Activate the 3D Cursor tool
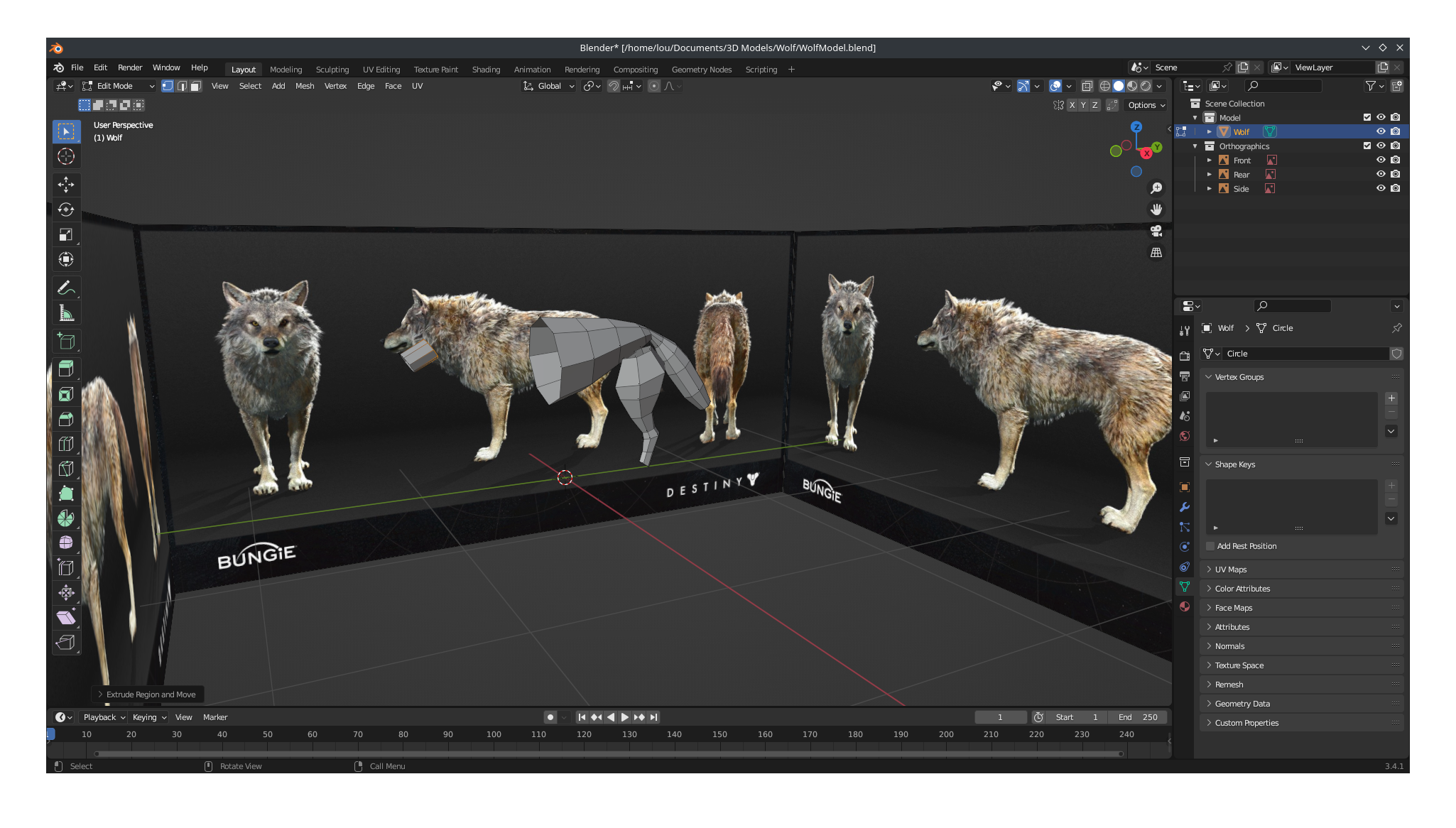The width and height of the screenshot is (1456, 828). click(66, 156)
